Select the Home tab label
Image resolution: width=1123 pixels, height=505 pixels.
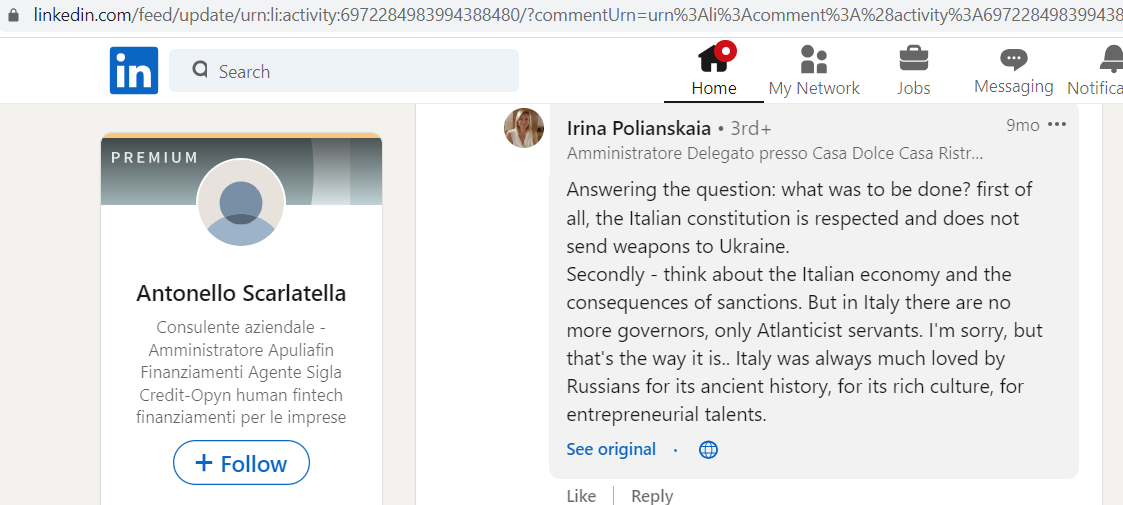(x=714, y=88)
